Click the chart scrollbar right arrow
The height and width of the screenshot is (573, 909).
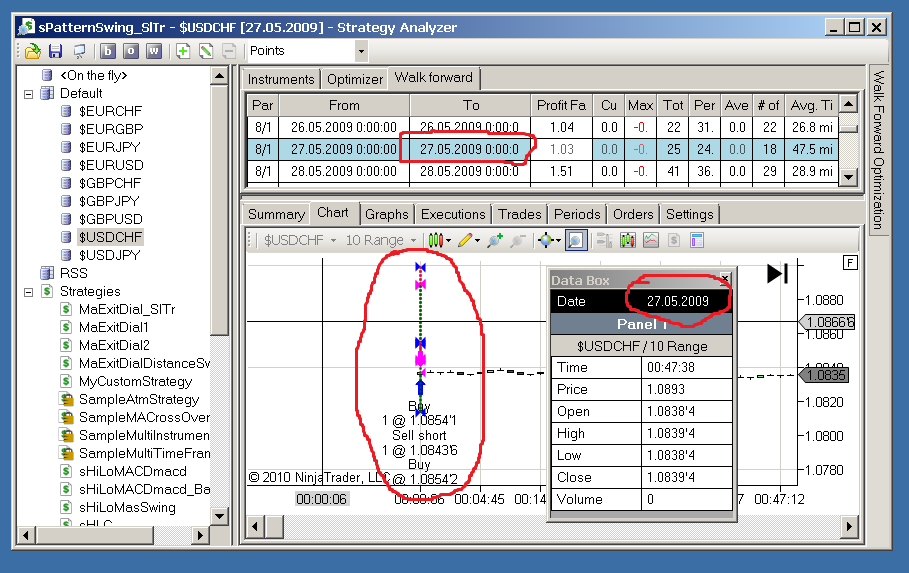point(849,527)
